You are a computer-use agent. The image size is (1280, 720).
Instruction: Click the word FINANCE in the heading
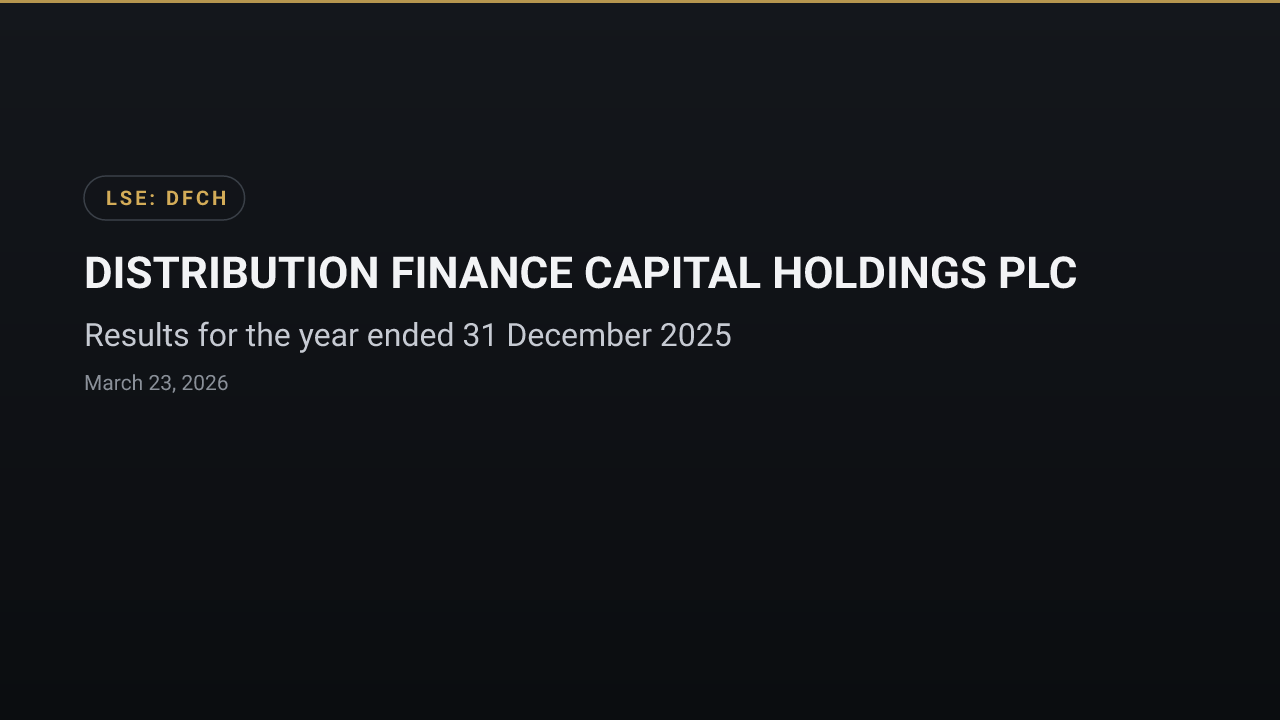[x=481, y=273]
